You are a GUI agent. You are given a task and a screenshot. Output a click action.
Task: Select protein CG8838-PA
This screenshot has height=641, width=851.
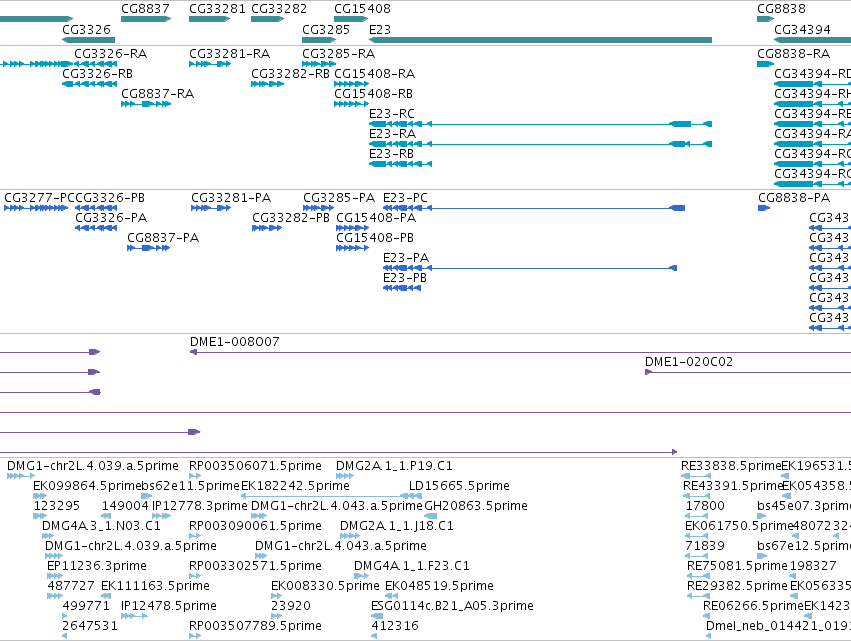[764, 208]
